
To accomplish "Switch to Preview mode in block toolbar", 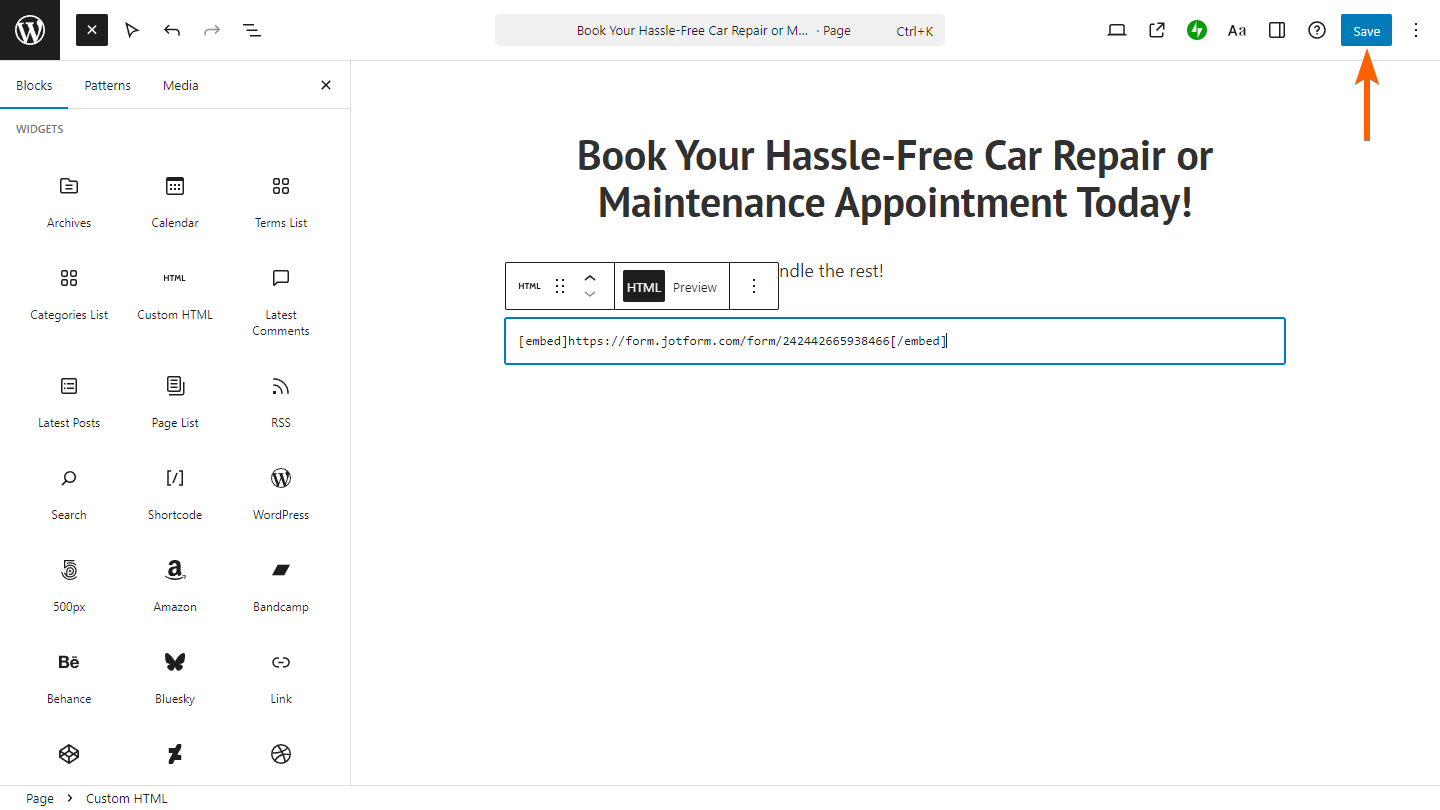I will coord(695,287).
